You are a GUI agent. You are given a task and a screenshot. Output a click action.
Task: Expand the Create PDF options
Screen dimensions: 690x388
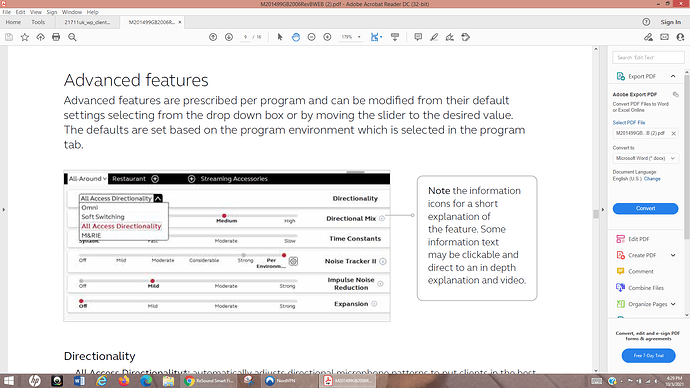click(x=673, y=255)
